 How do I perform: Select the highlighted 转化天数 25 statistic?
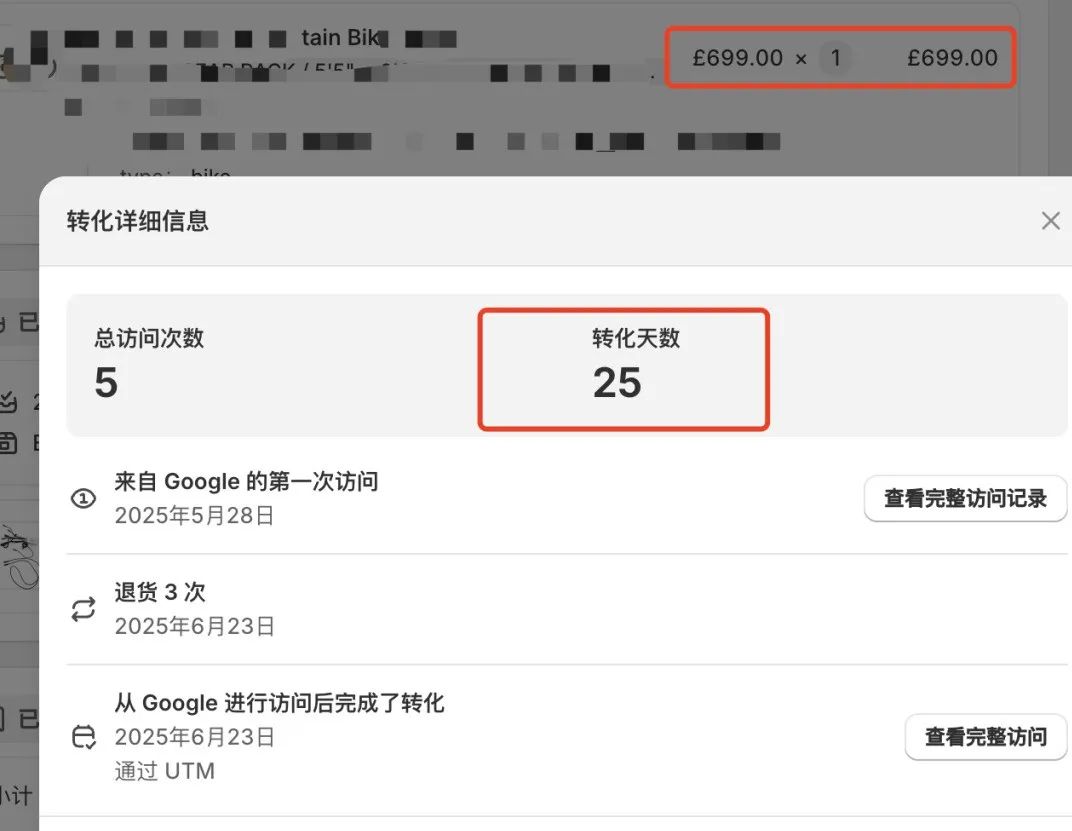click(623, 368)
